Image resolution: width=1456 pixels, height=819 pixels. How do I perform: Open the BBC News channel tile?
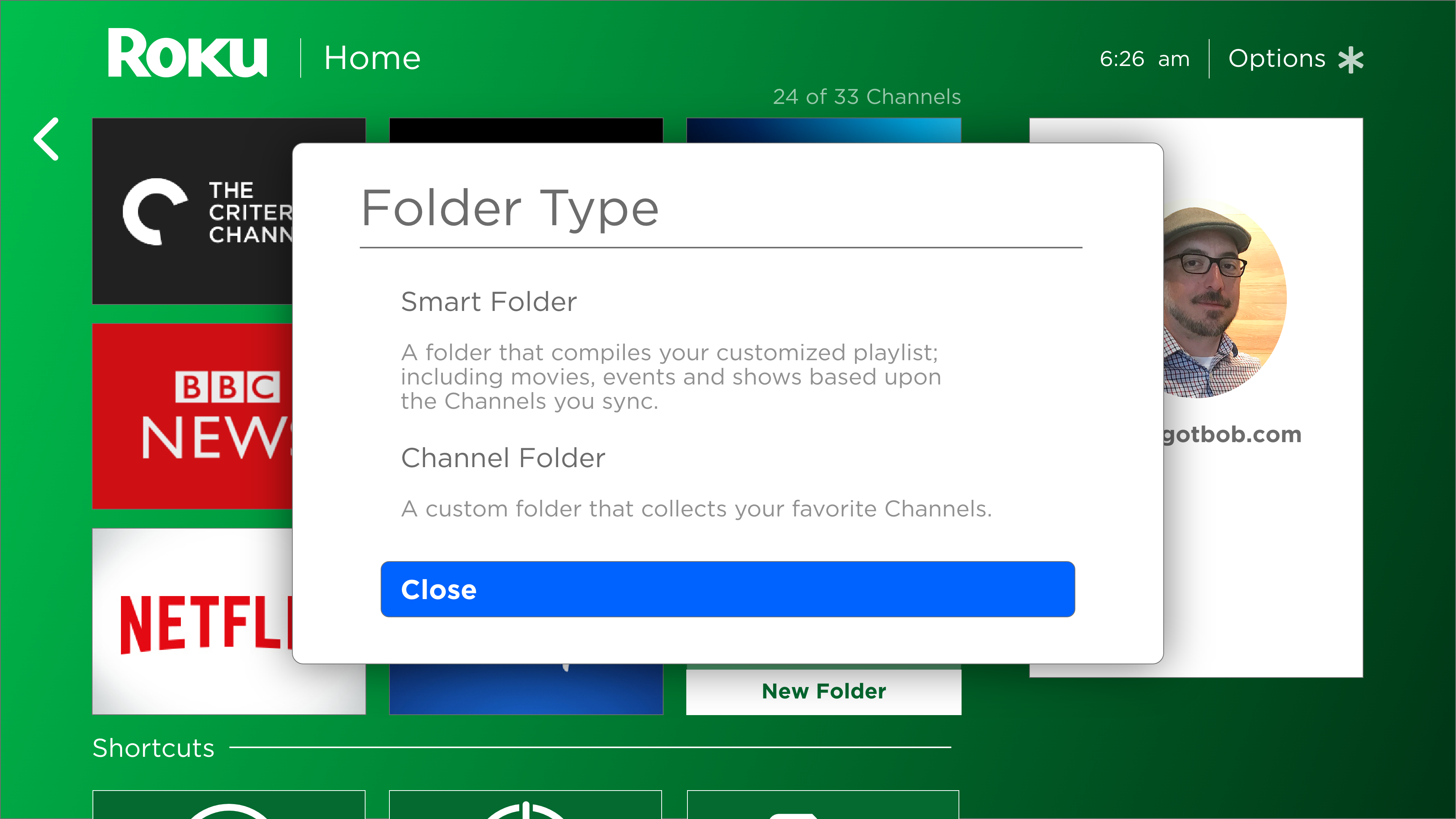tap(192, 416)
